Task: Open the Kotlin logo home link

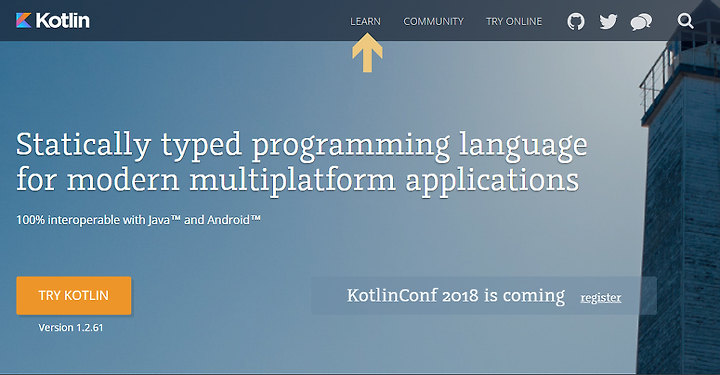Action: pyautogui.click(x=53, y=21)
